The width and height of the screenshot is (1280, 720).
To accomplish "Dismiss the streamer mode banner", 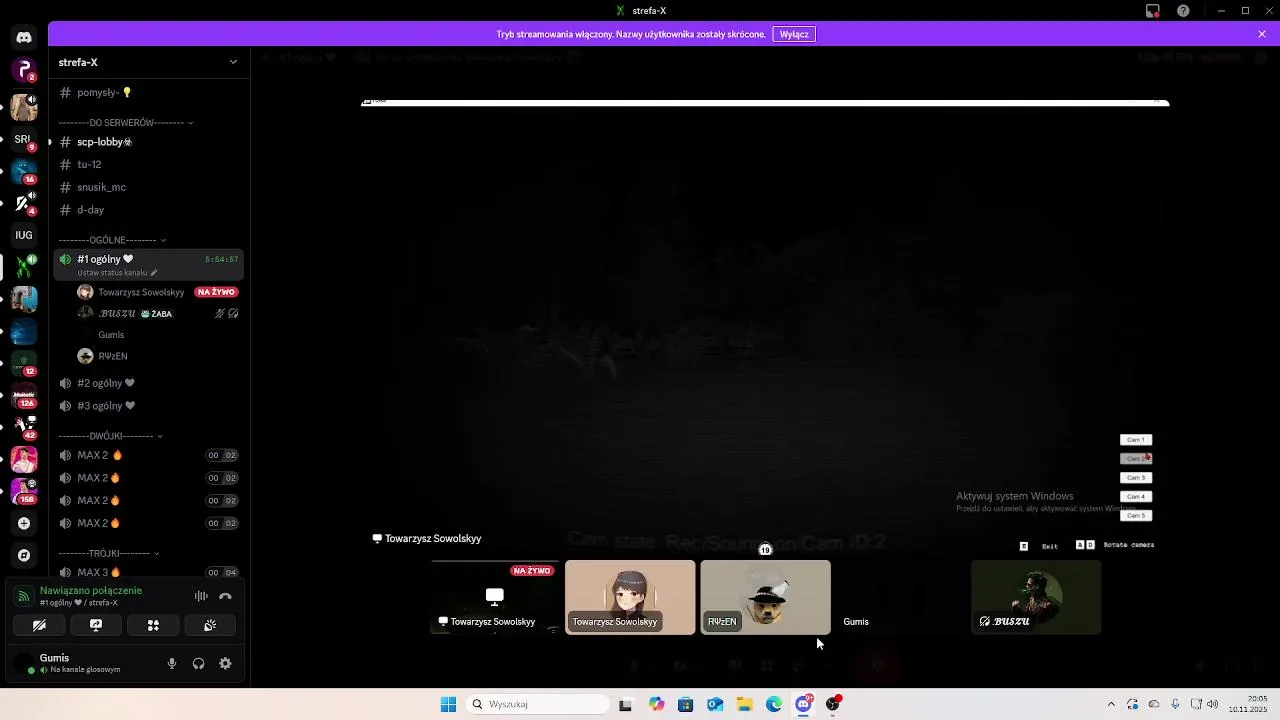I will coord(1262,34).
